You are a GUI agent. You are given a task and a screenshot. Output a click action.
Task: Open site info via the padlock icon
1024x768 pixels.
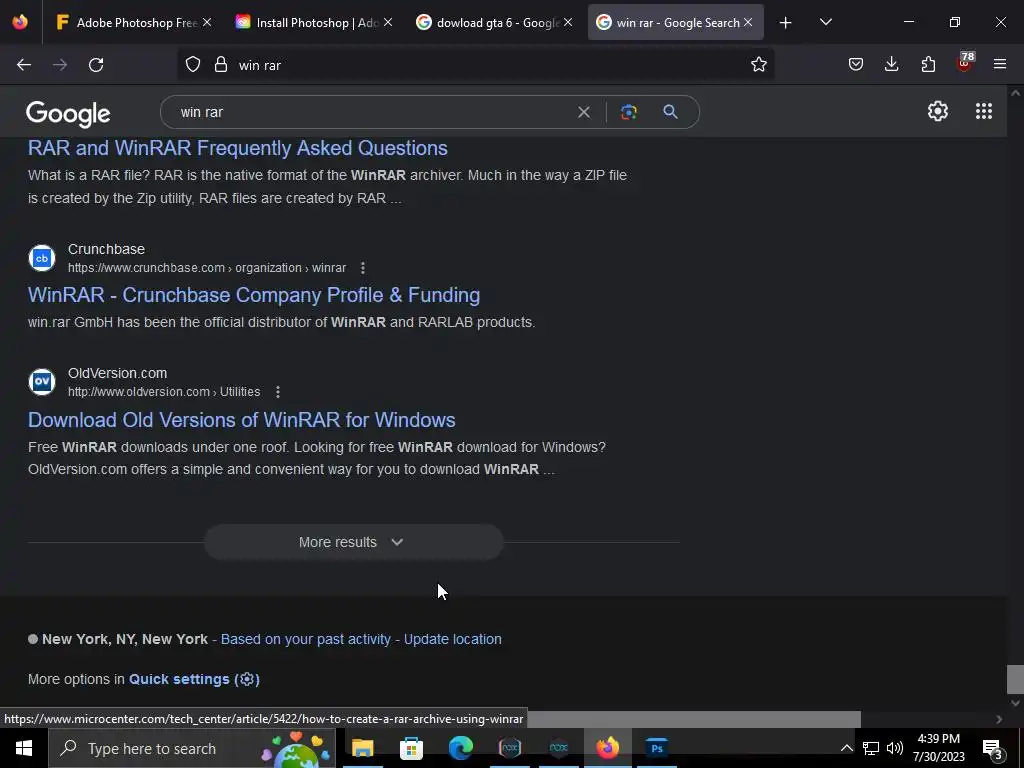(221, 65)
